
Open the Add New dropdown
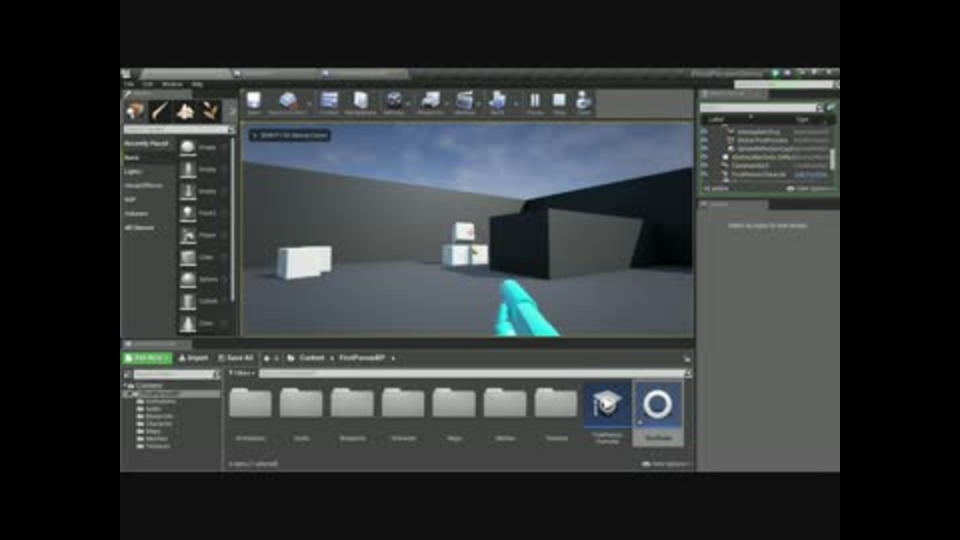pos(147,358)
